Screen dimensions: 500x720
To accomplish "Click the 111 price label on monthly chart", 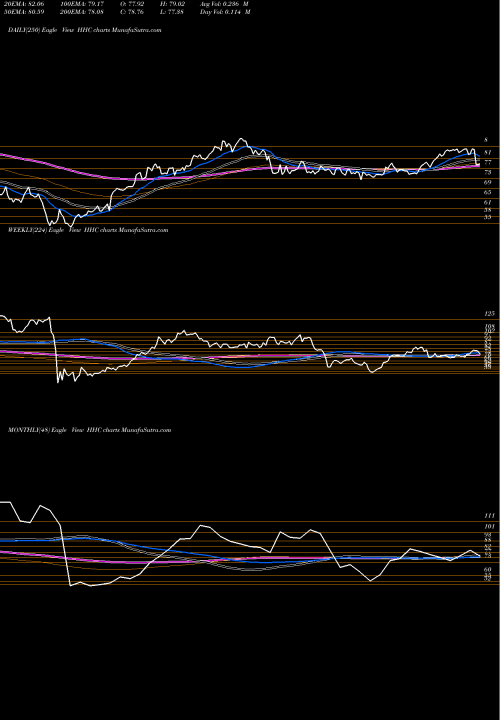I will pyautogui.click(x=489, y=516).
